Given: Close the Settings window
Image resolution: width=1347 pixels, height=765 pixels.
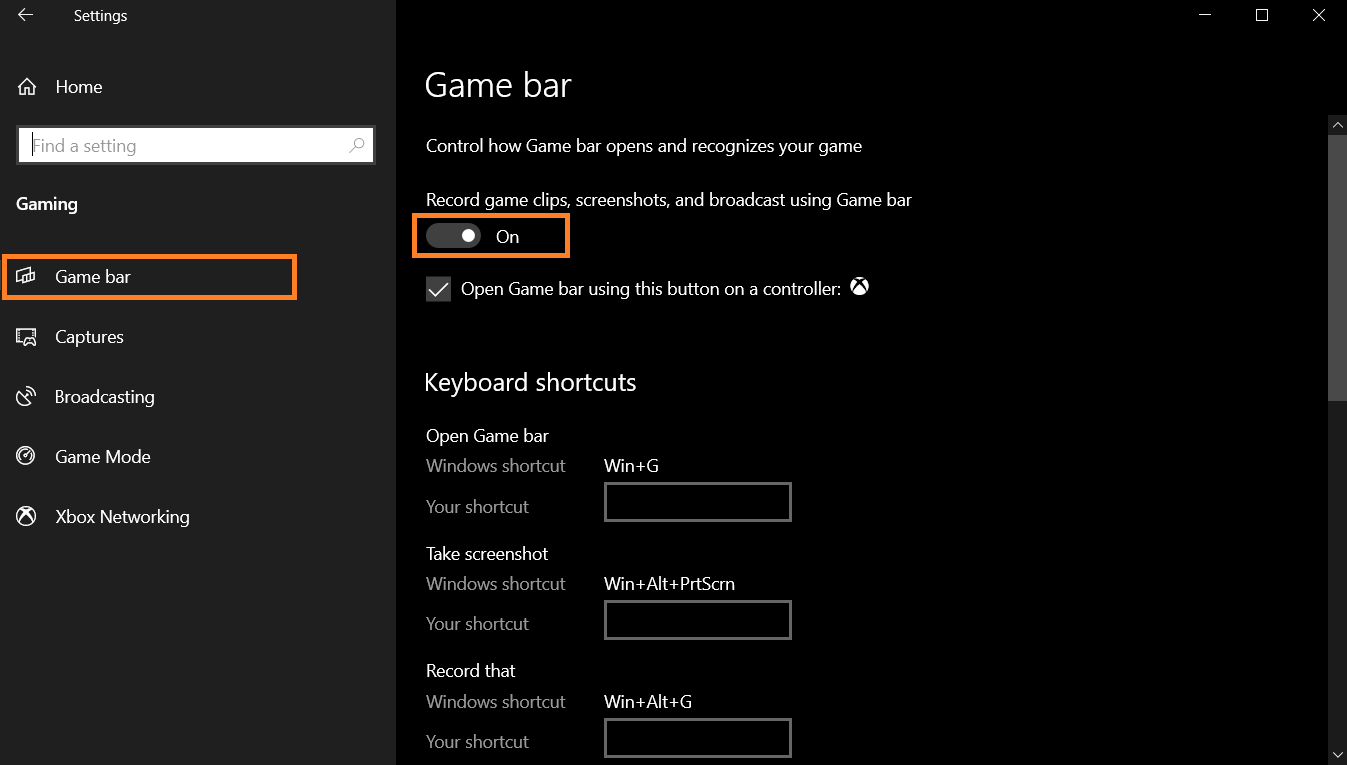Looking at the screenshot, I should tap(1318, 15).
